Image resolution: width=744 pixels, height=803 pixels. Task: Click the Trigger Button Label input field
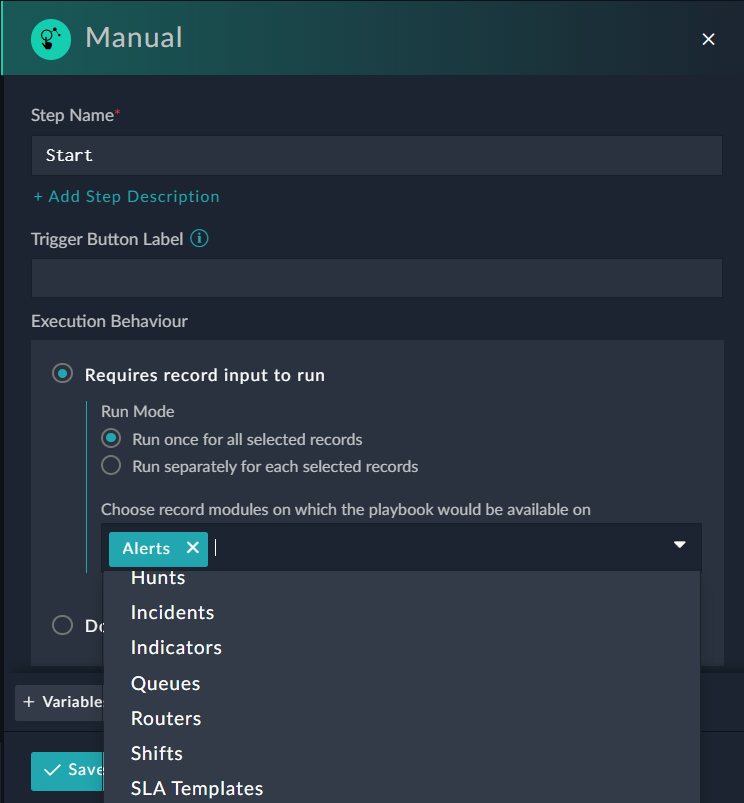(x=377, y=278)
